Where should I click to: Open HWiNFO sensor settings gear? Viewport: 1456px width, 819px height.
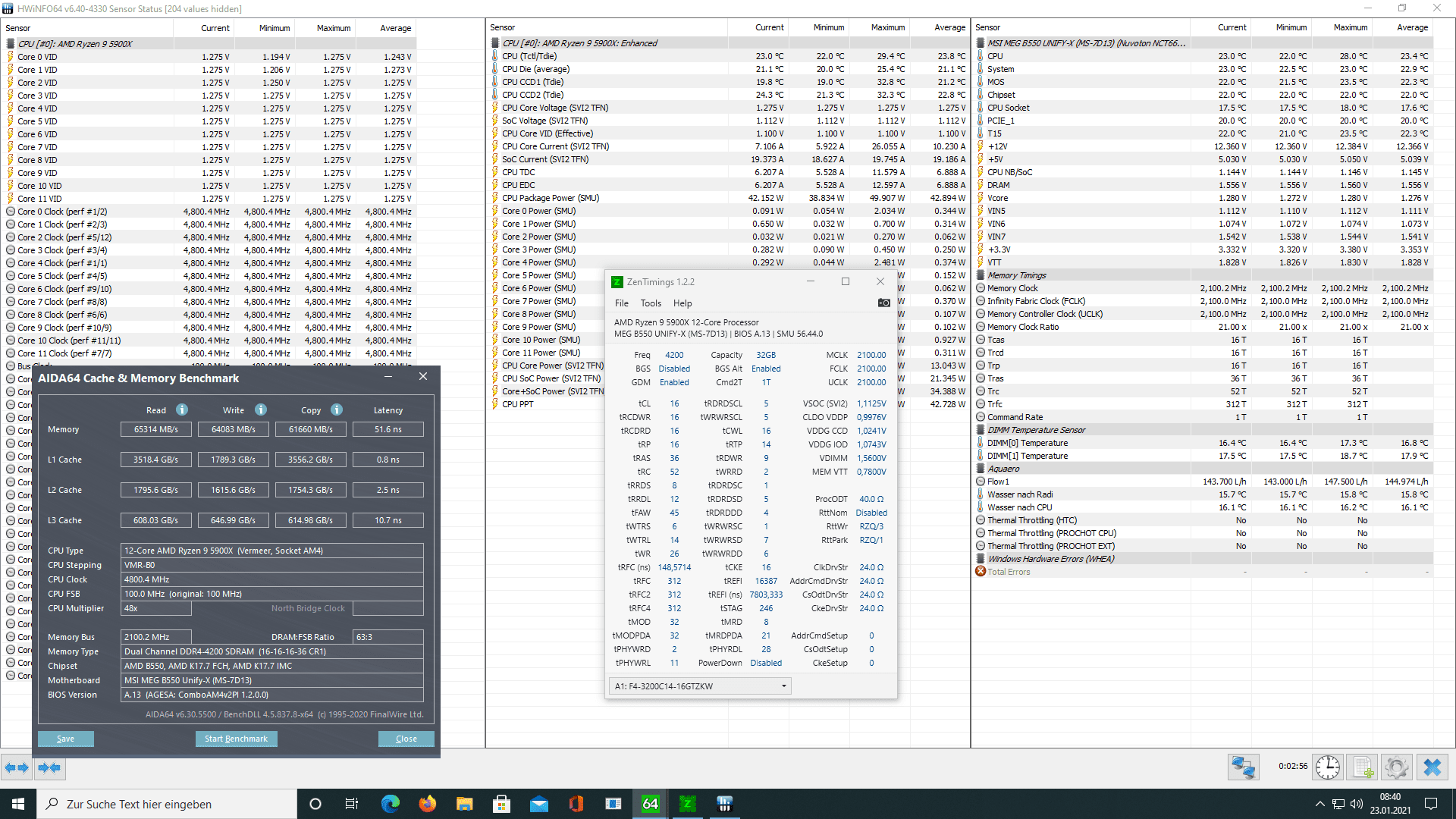(1396, 767)
